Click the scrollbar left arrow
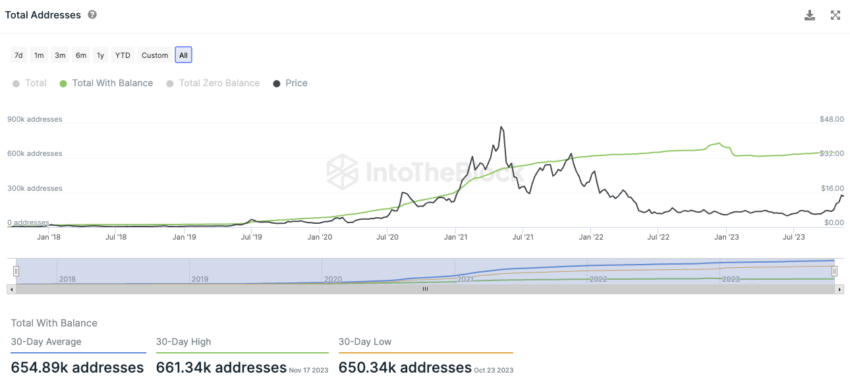This screenshot has width=850, height=391. (12, 290)
